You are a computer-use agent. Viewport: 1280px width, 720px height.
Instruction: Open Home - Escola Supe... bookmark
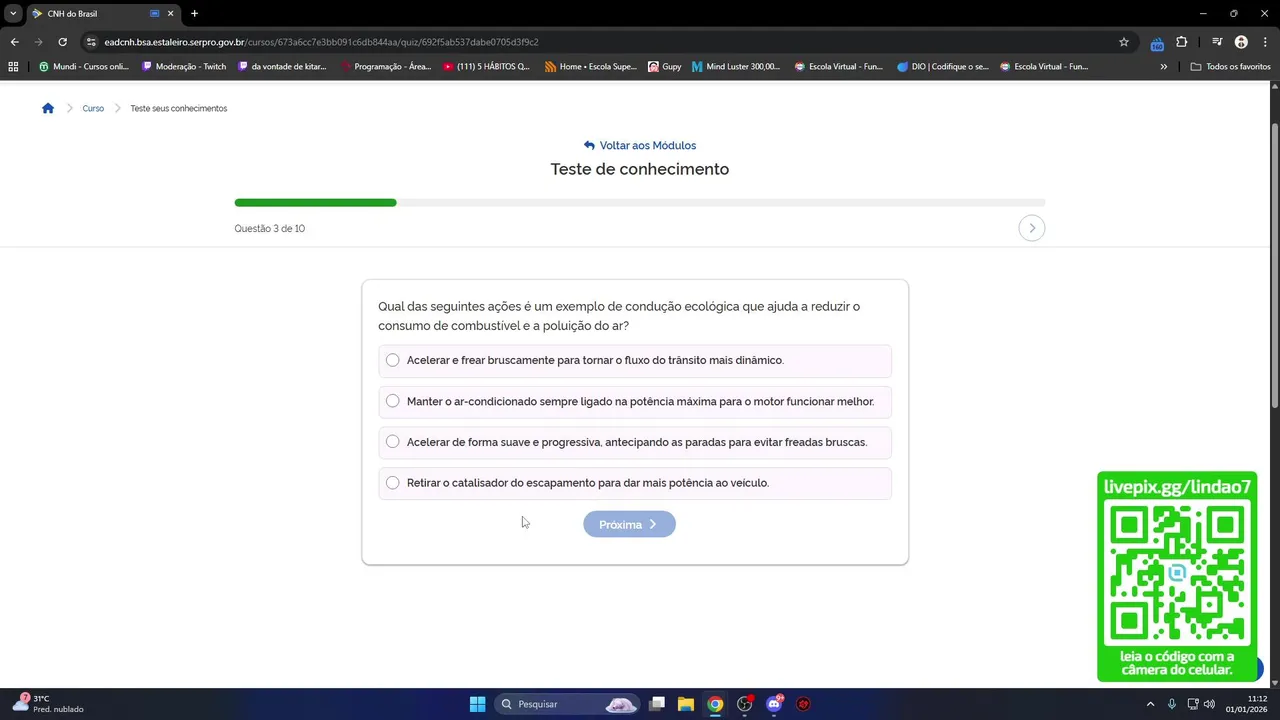pos(590,66)
